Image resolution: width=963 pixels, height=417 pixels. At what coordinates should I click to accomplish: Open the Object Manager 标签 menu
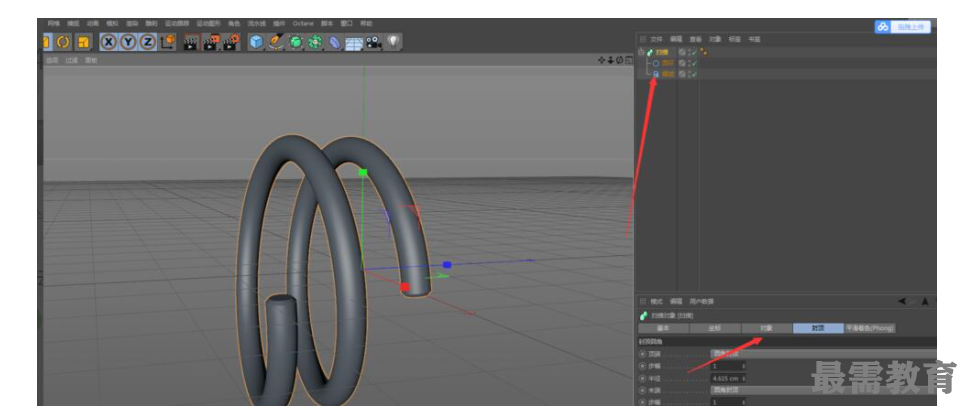point(735,39)
